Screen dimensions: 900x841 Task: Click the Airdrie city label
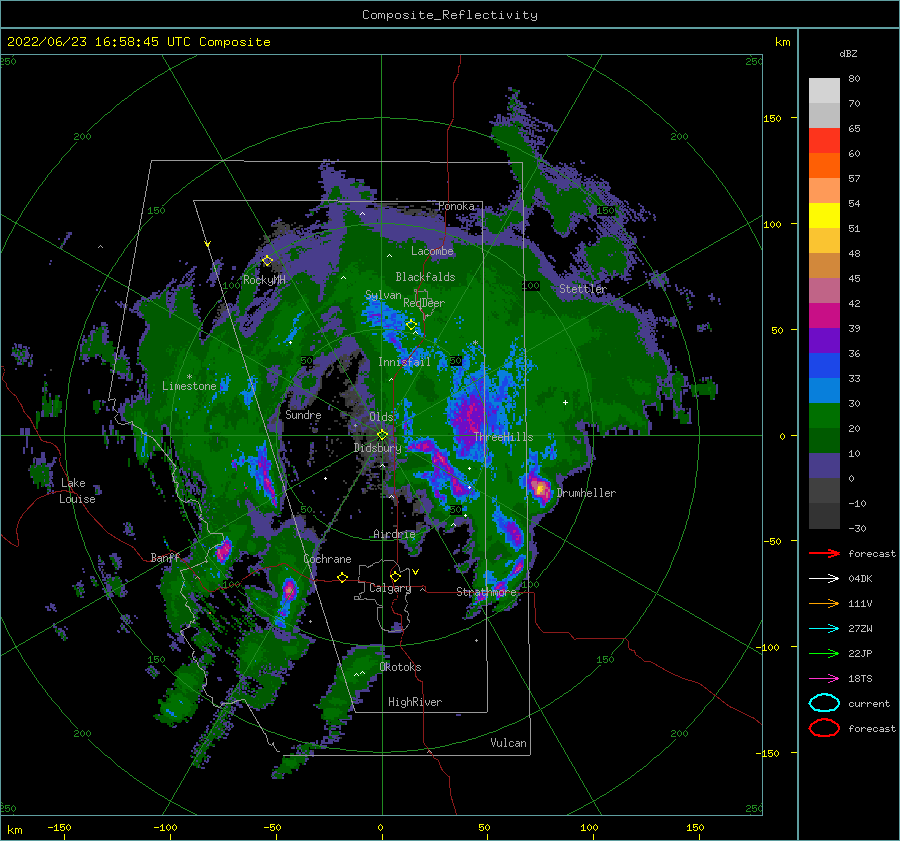tap(394, 534)
